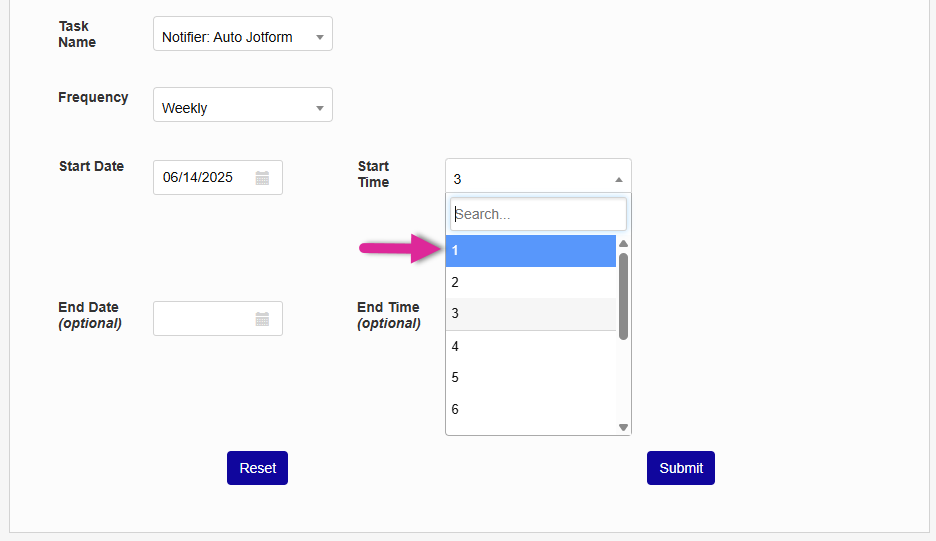Click the Start Date input field
The image size is (936, 541).
[x=205, y=178]
